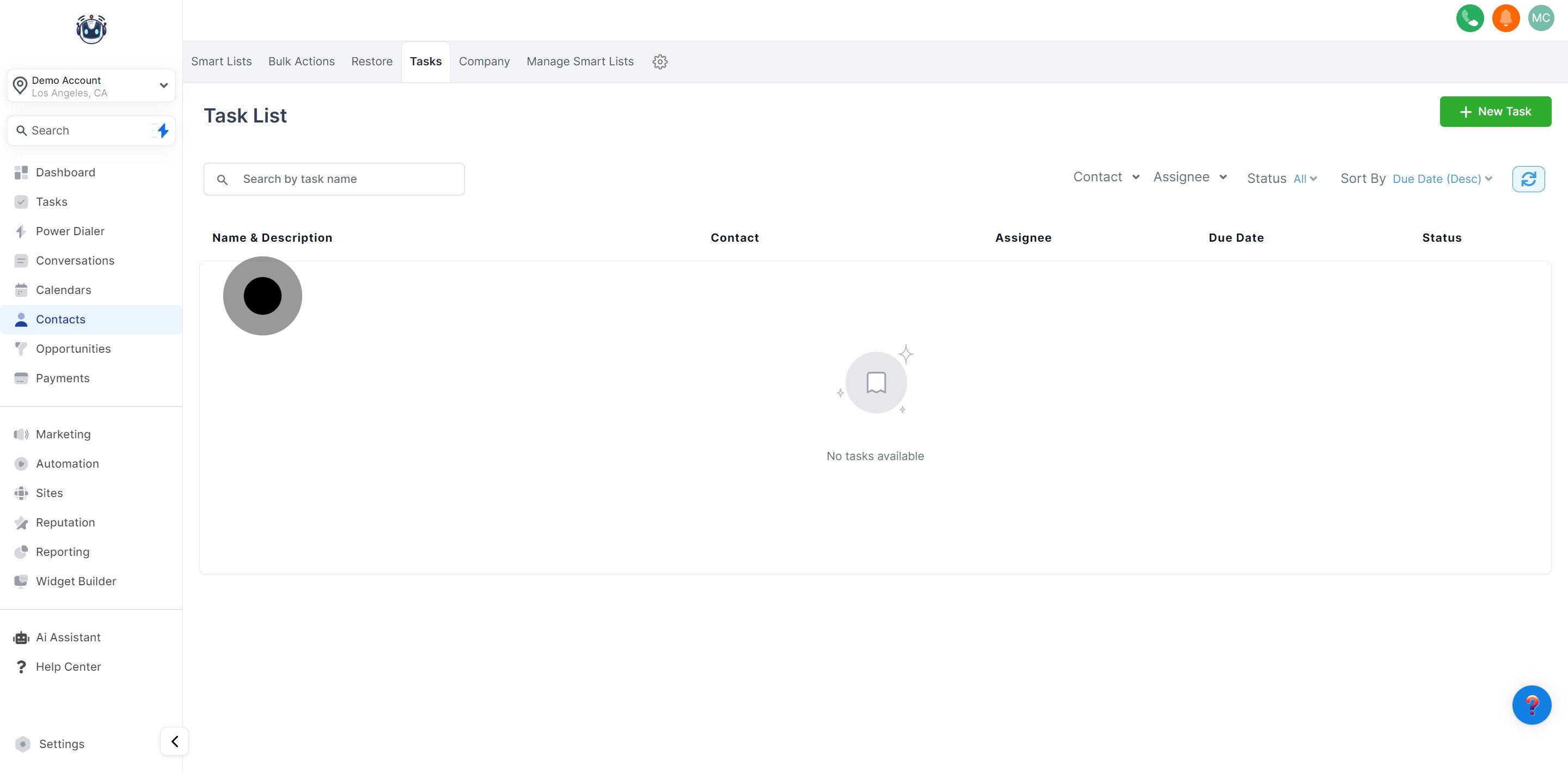Go to Power Dialer in sidebar

[x=69, y=231]
